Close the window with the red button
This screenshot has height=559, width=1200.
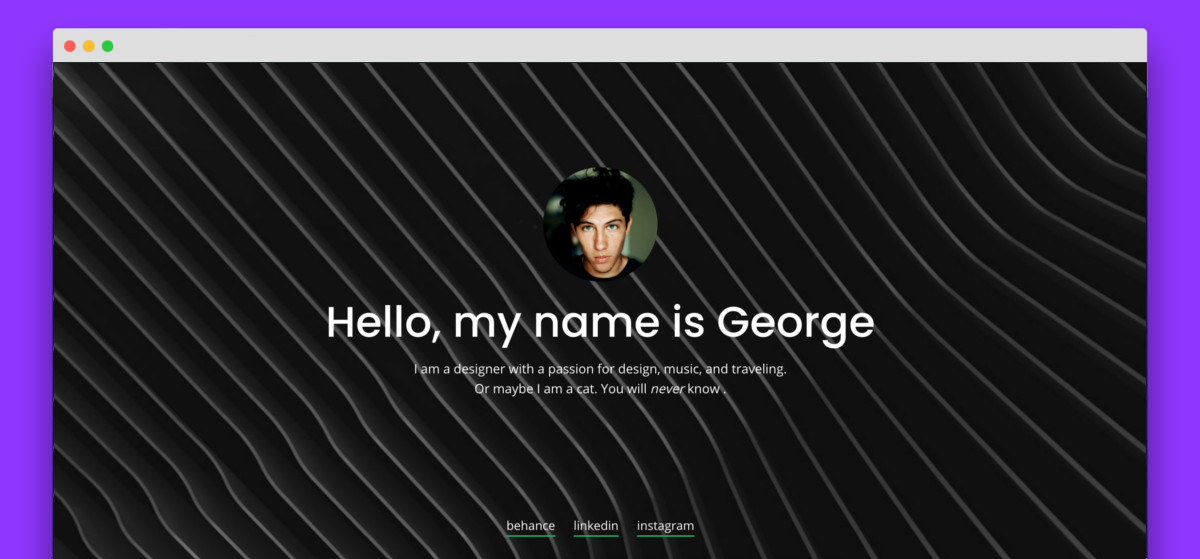click(70, 46)
